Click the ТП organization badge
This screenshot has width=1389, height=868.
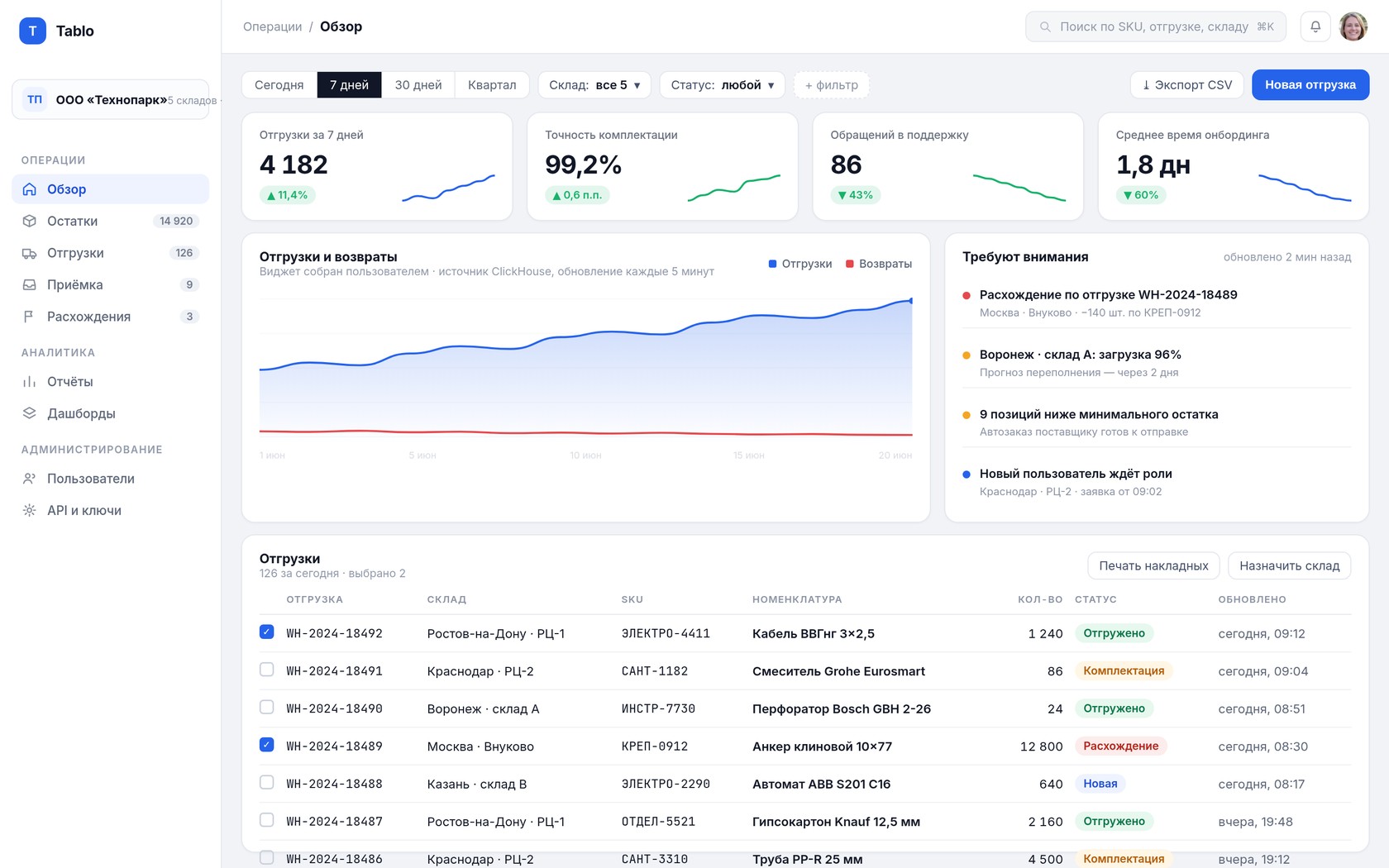(35, 100)
